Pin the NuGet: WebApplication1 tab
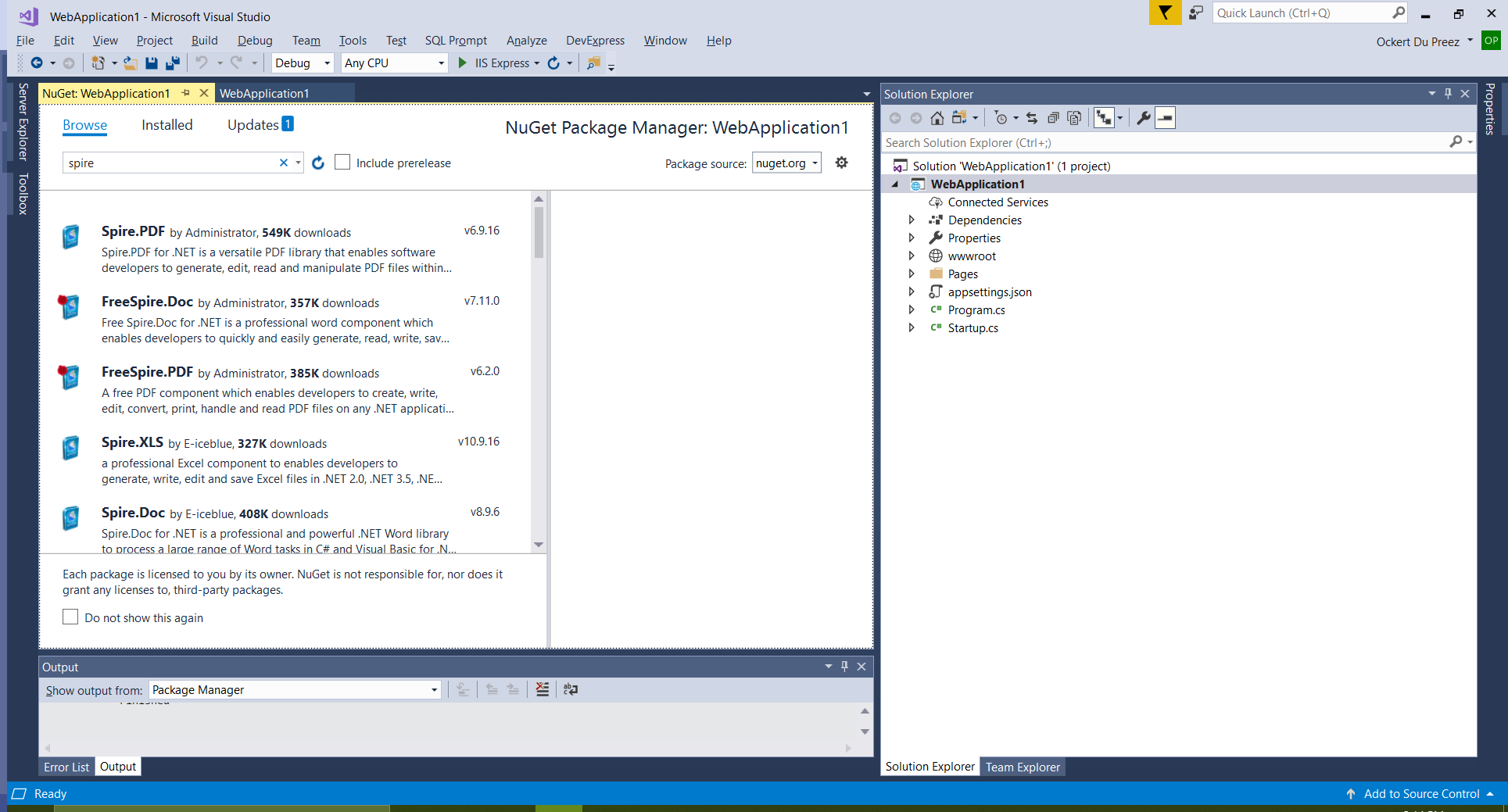 (186, 93)
